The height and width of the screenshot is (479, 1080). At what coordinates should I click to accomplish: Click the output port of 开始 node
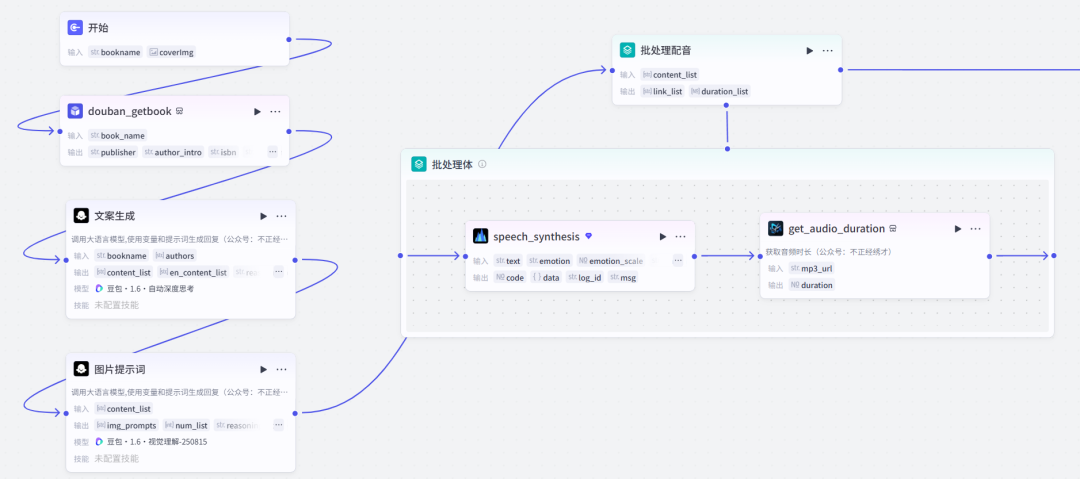289,40
